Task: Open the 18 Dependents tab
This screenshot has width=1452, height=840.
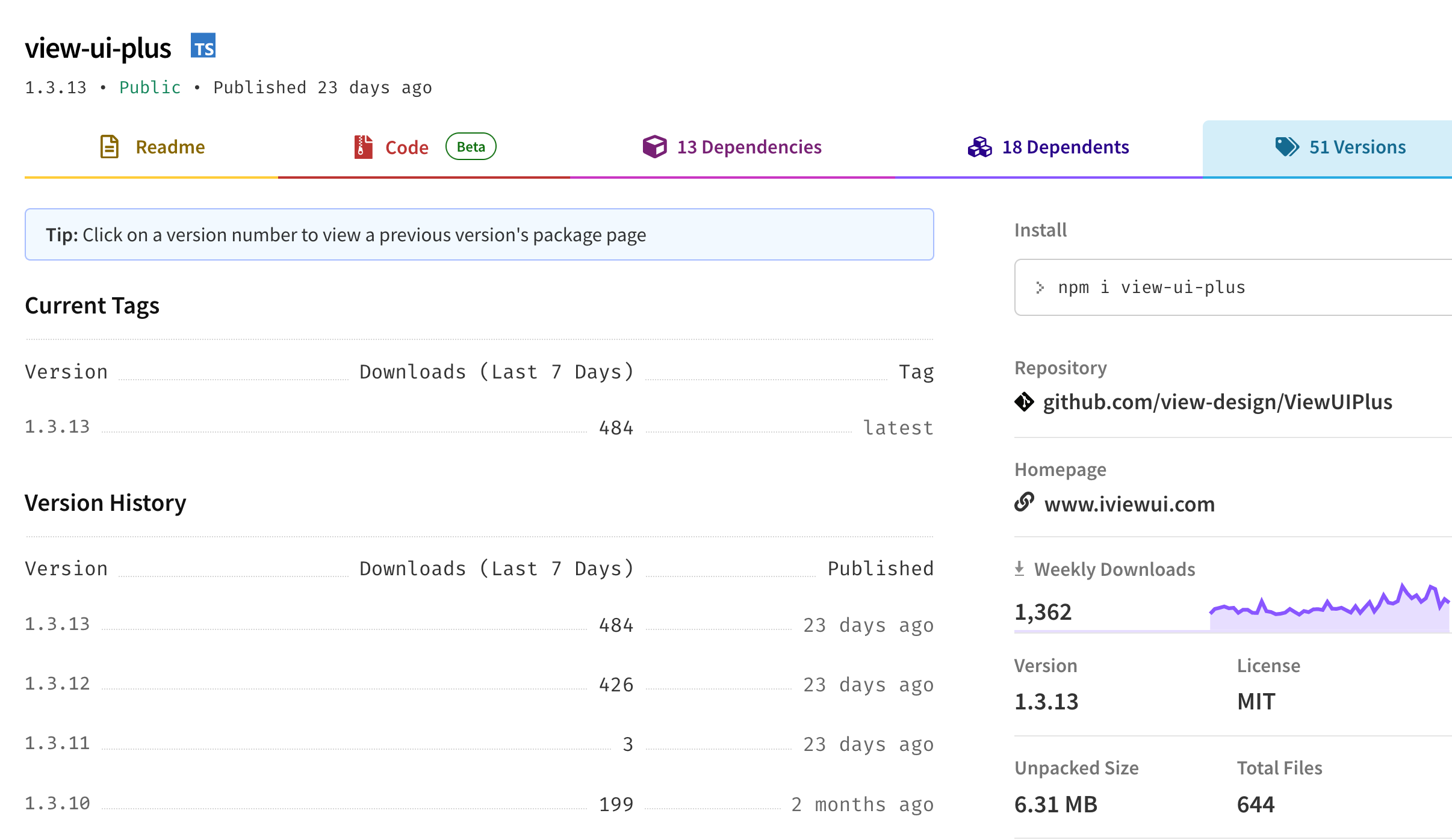Action: pyautogui.click(x=1066, y=146)
